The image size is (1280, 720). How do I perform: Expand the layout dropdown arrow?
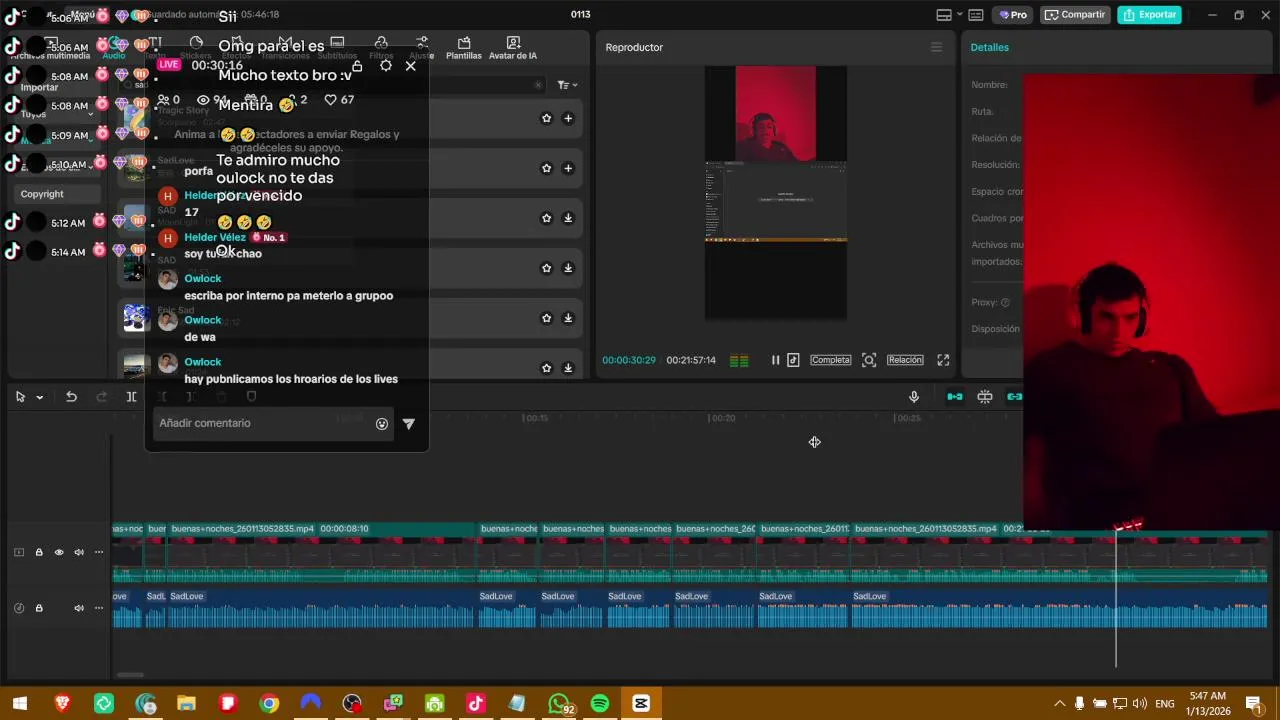(x=959, y=15)
